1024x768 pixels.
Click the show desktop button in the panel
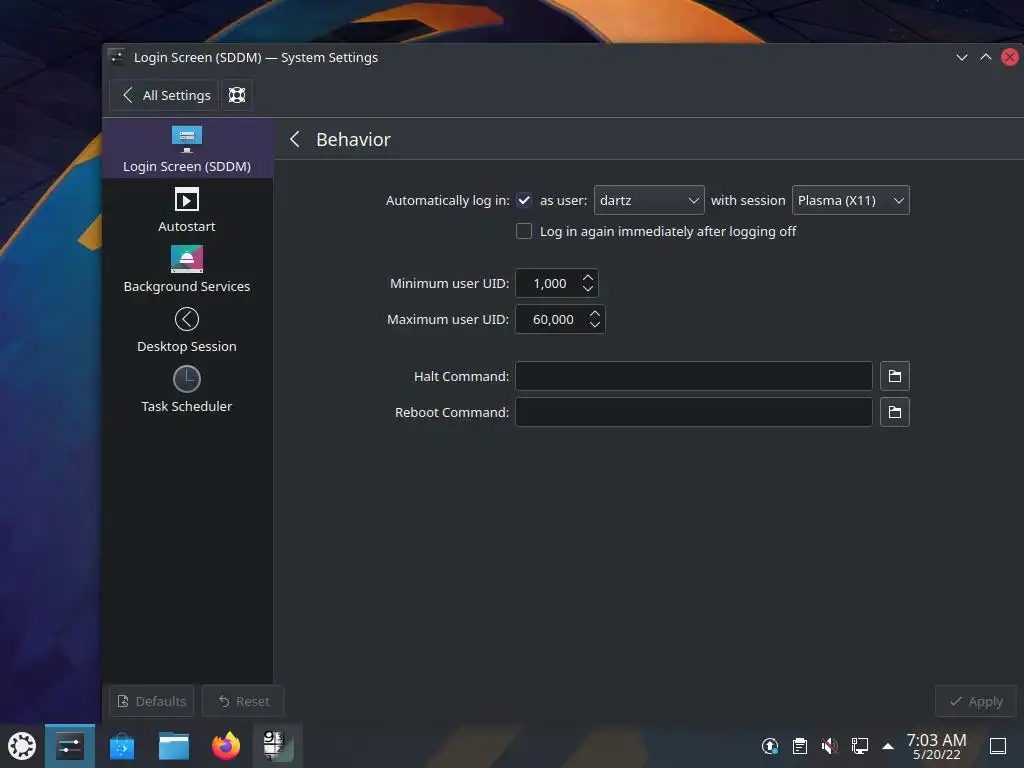(998, 746)
